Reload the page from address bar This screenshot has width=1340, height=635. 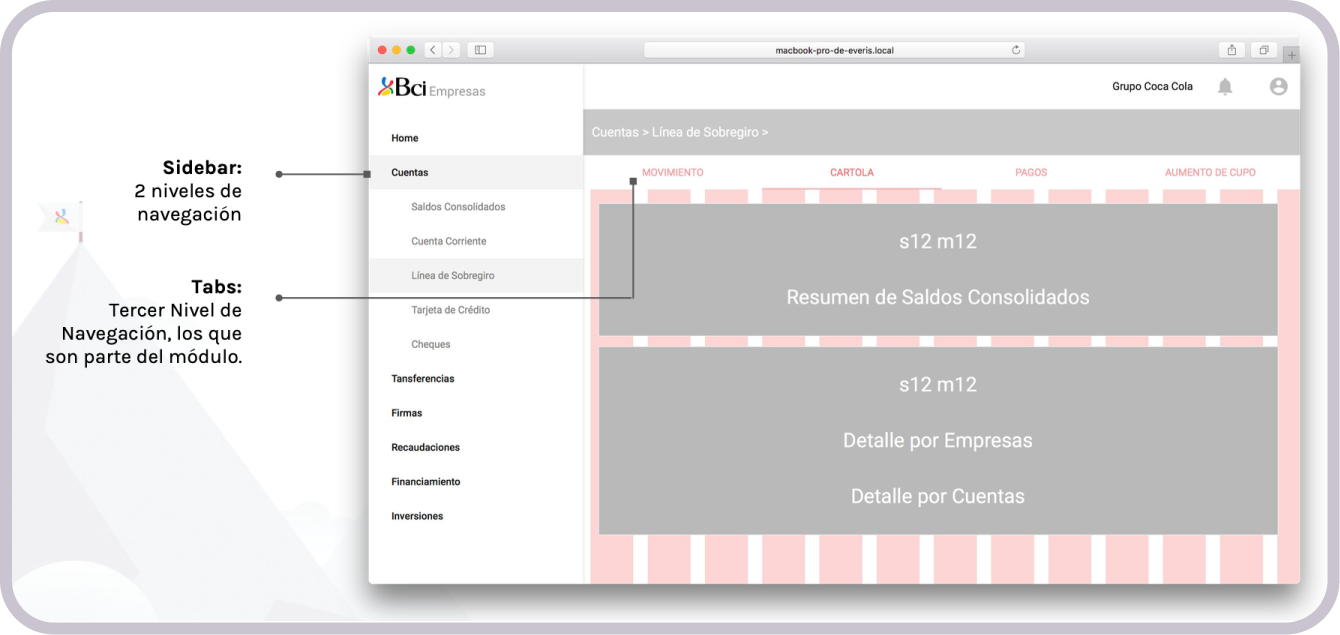pos(1016,50)
